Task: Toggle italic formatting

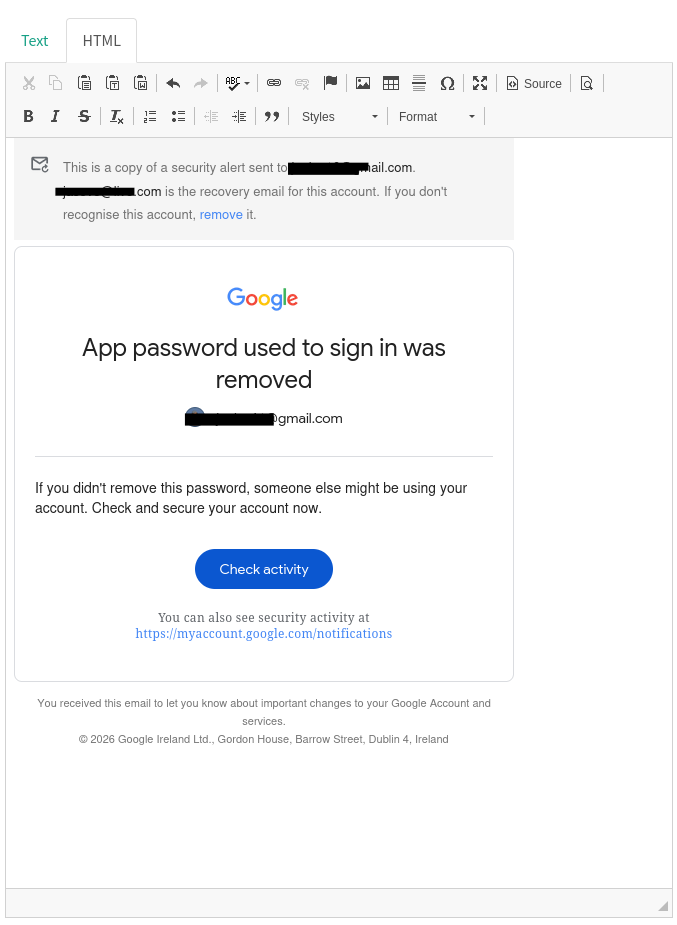Action: point(56,117)
